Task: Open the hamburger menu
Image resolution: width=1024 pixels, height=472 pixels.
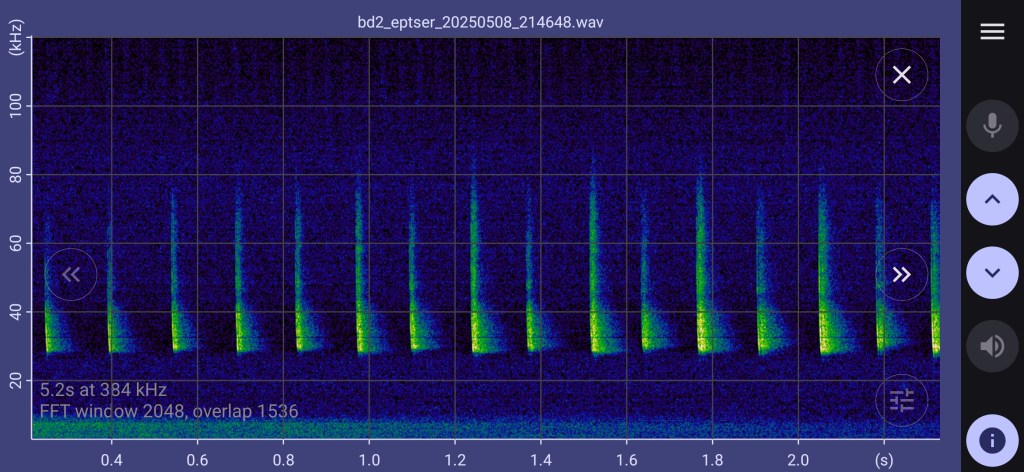Action: pos(991,32)
